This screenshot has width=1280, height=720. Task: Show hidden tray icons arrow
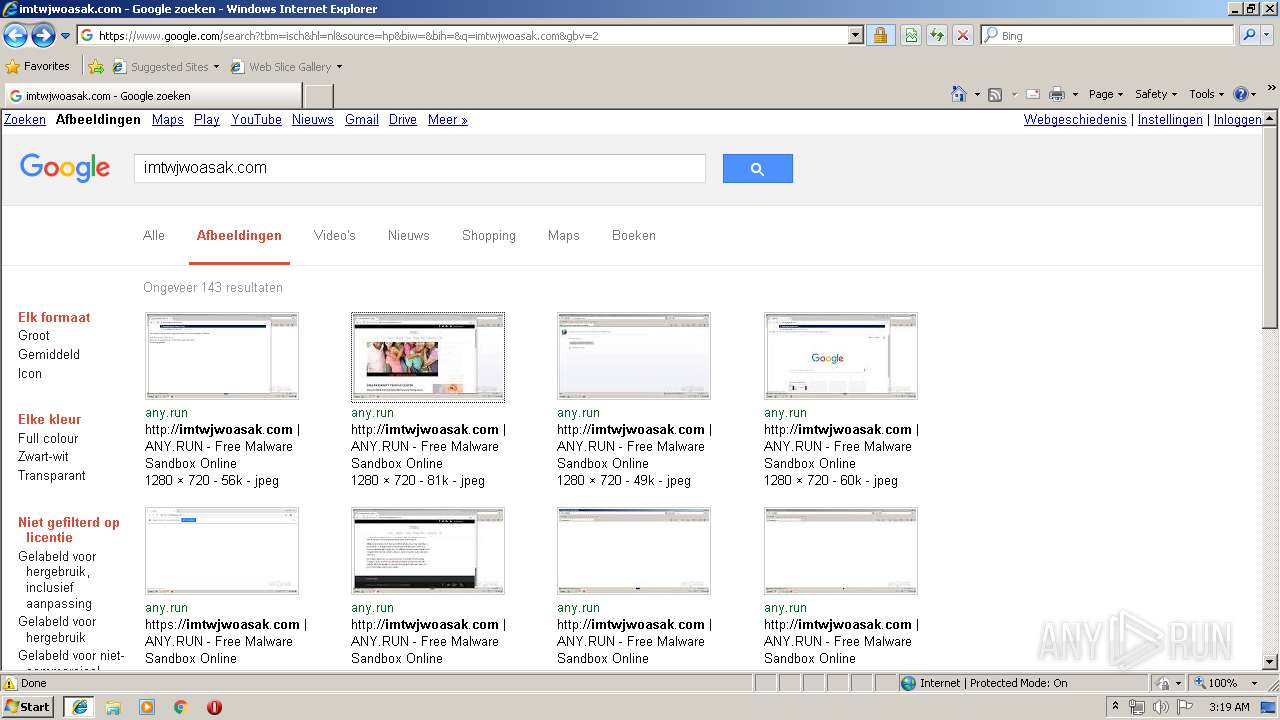tap(1116, 707)
